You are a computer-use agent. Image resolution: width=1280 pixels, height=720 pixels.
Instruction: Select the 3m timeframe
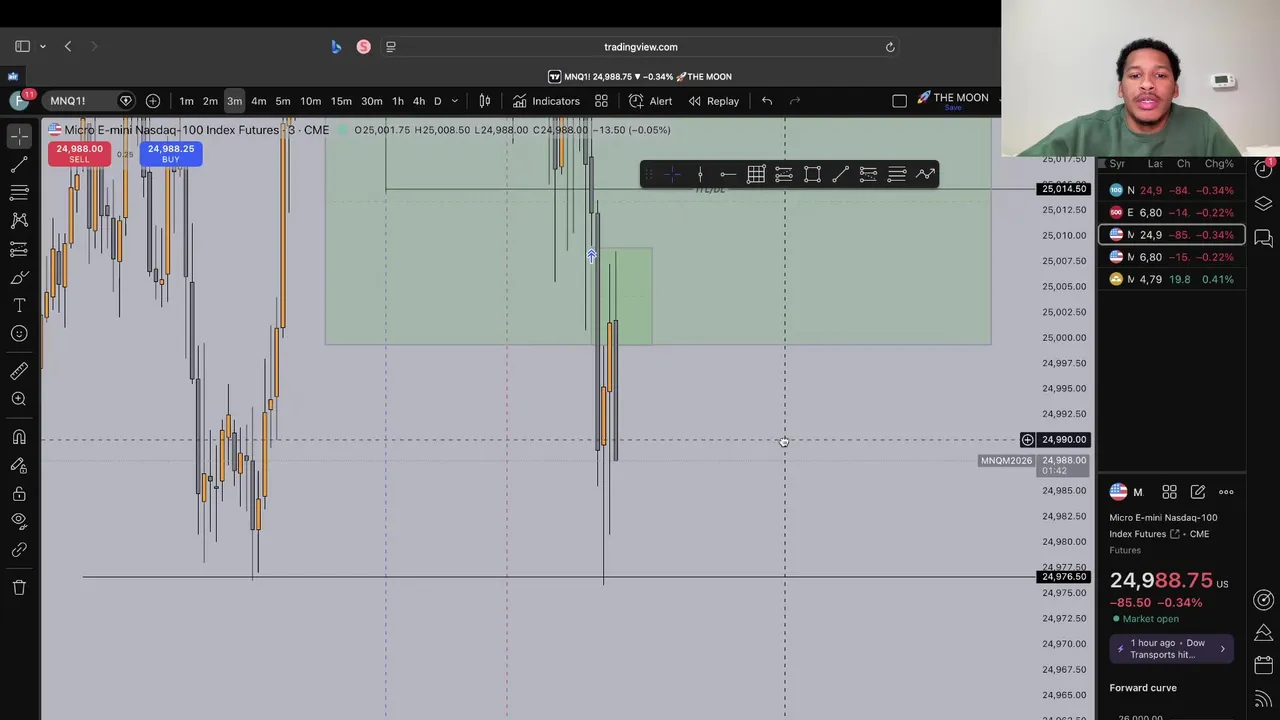click(x=234, y=101)
